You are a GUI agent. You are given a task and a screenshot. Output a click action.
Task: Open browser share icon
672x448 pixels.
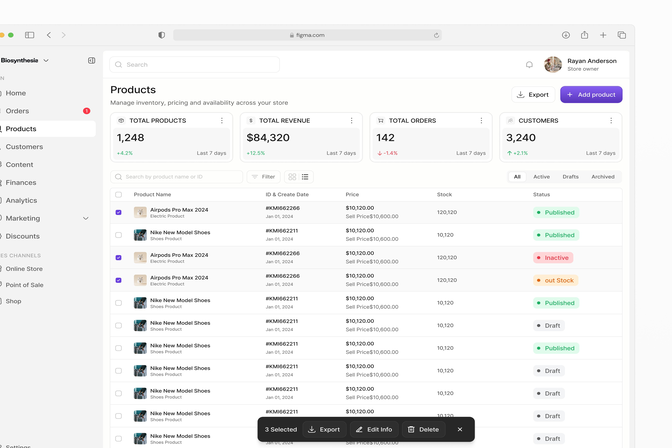(x=585, y=35)
